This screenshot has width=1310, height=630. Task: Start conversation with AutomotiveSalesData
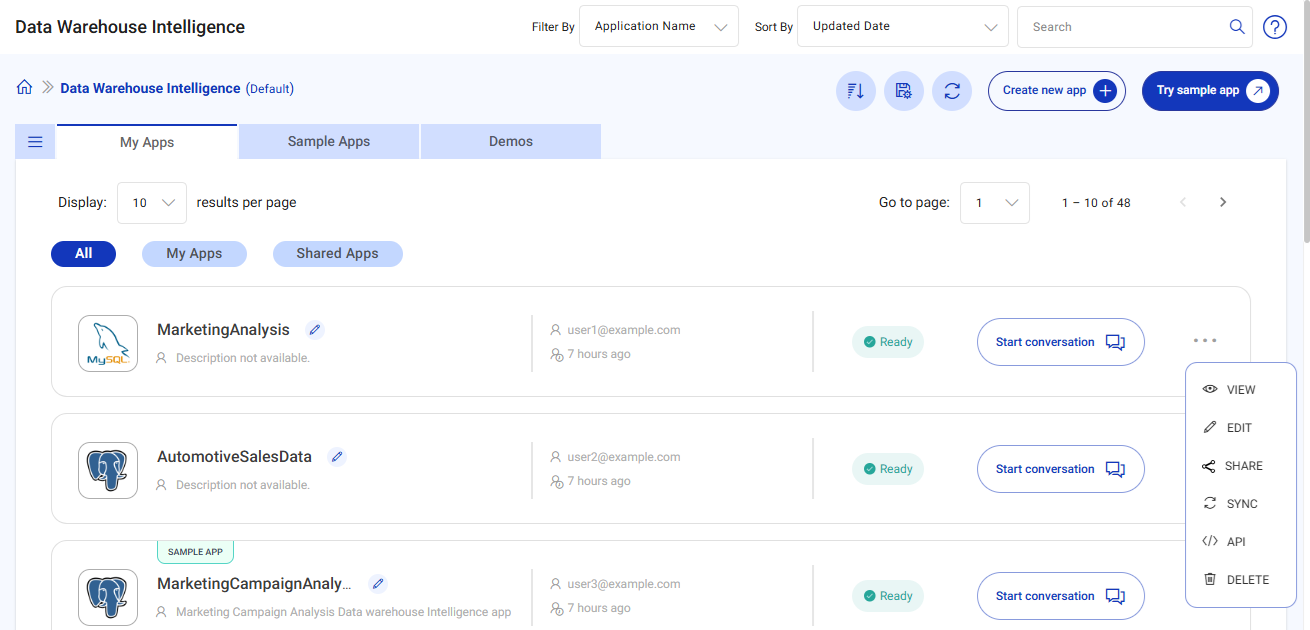pyautogui.click(x=1060, y=468)
